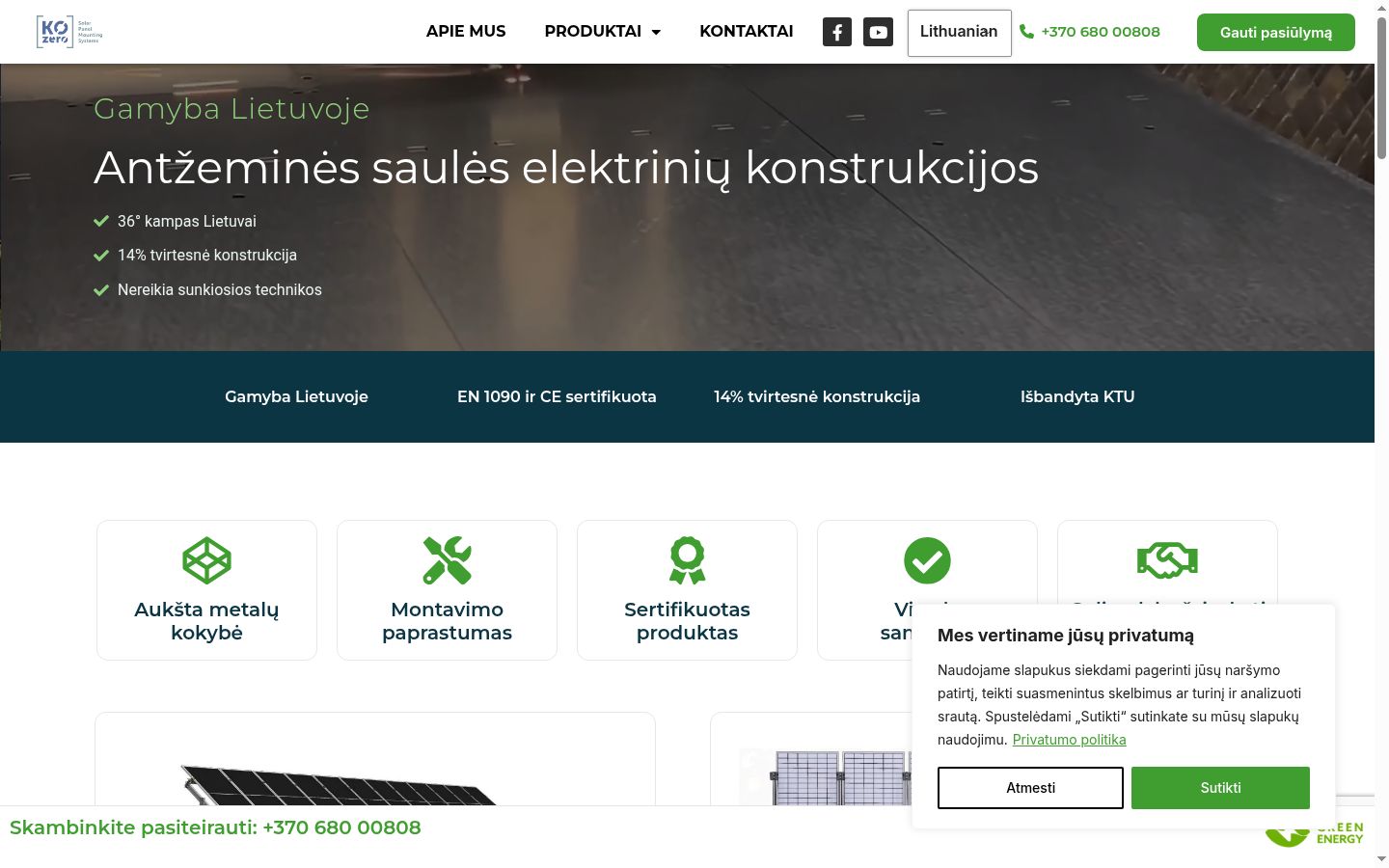Screen dimensions: 1389x868
Task: Click the certificate ribbon icon
Action: coord(687,560)
